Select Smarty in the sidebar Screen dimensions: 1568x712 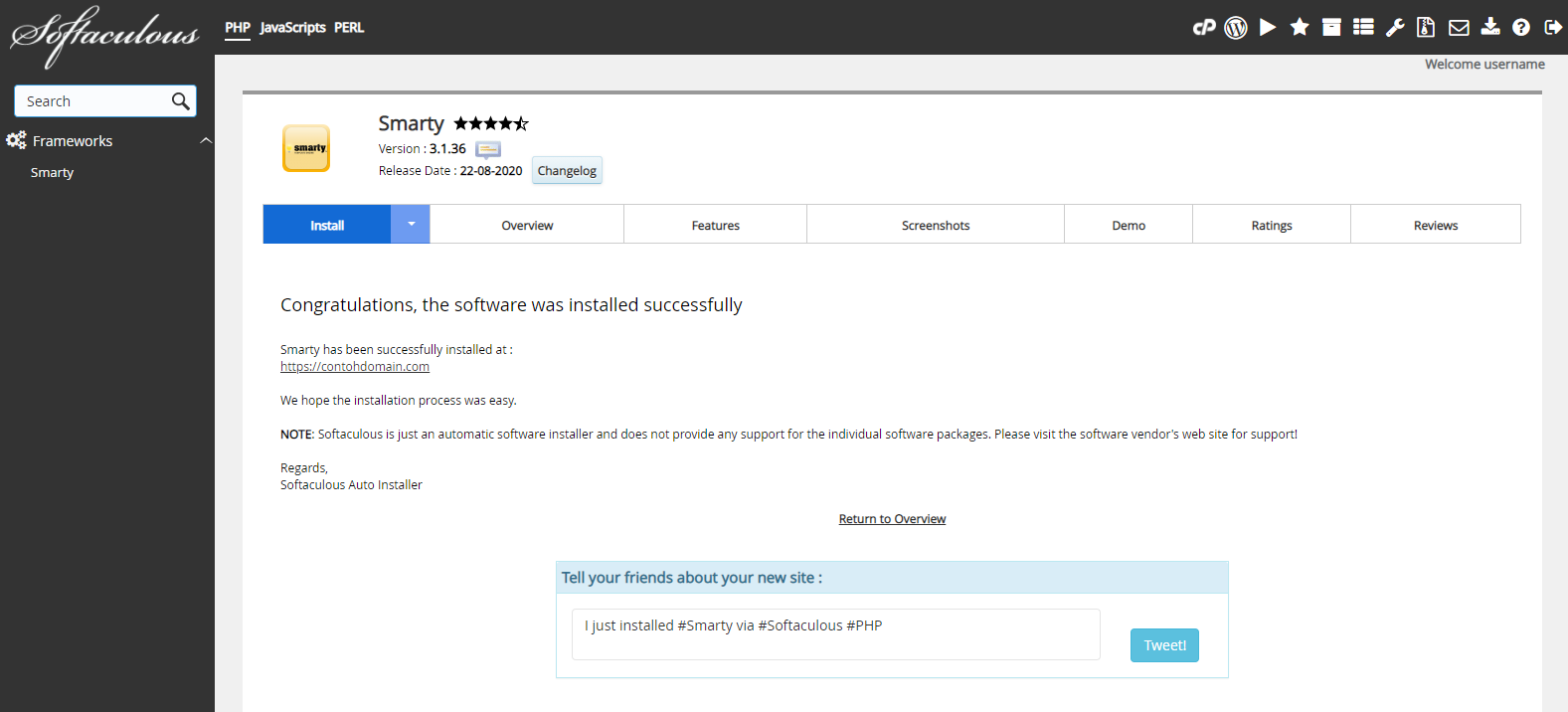[x=52, y=172]
